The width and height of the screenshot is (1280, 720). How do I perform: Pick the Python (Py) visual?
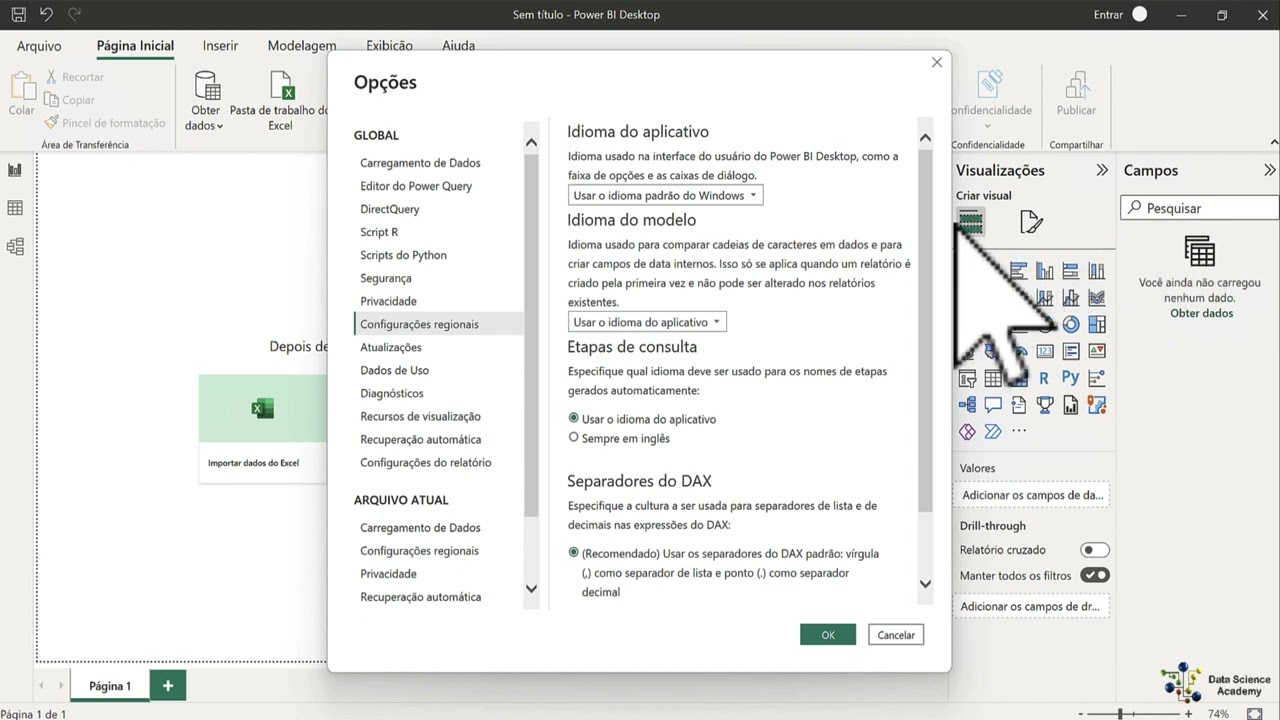[1071, 378]
